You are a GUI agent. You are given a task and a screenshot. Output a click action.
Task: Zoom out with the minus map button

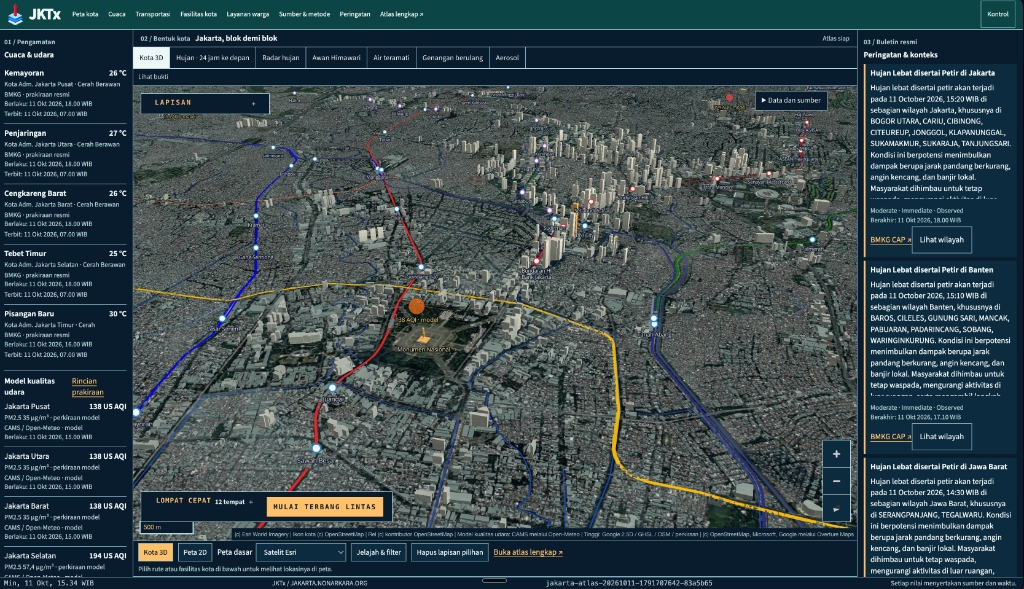836,482
